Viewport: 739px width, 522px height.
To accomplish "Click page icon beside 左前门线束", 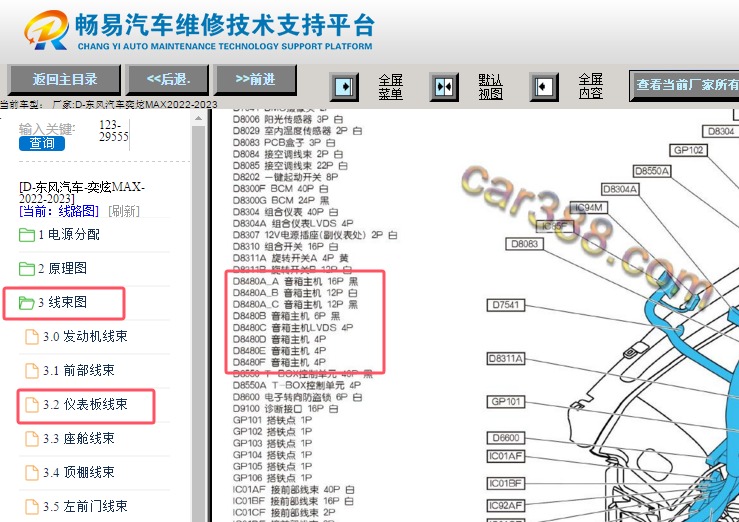I will tap(32, 506).
